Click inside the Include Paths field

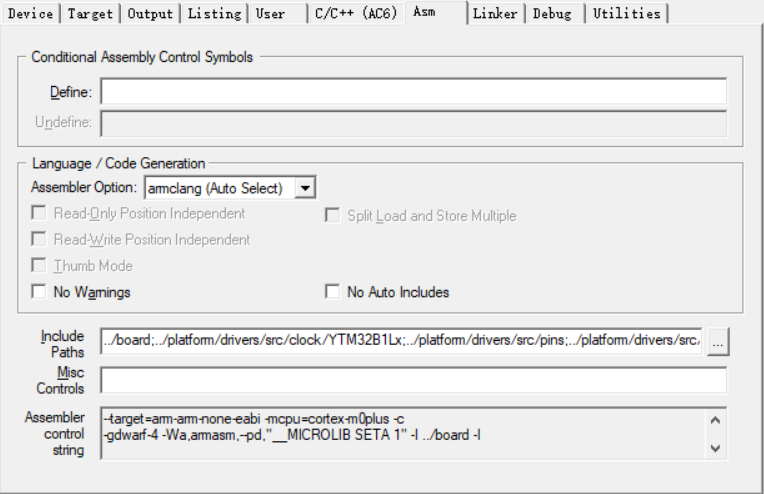(400, 341)
